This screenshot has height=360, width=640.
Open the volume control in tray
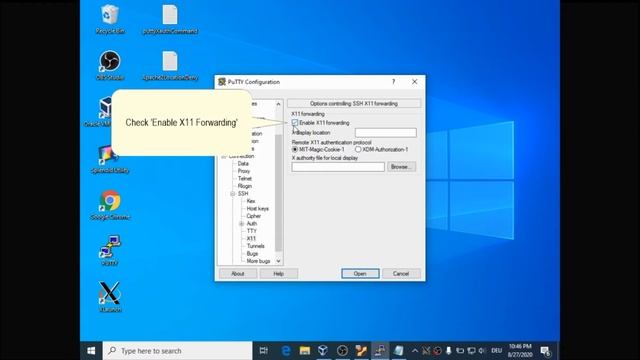click(x=482, y=351)
